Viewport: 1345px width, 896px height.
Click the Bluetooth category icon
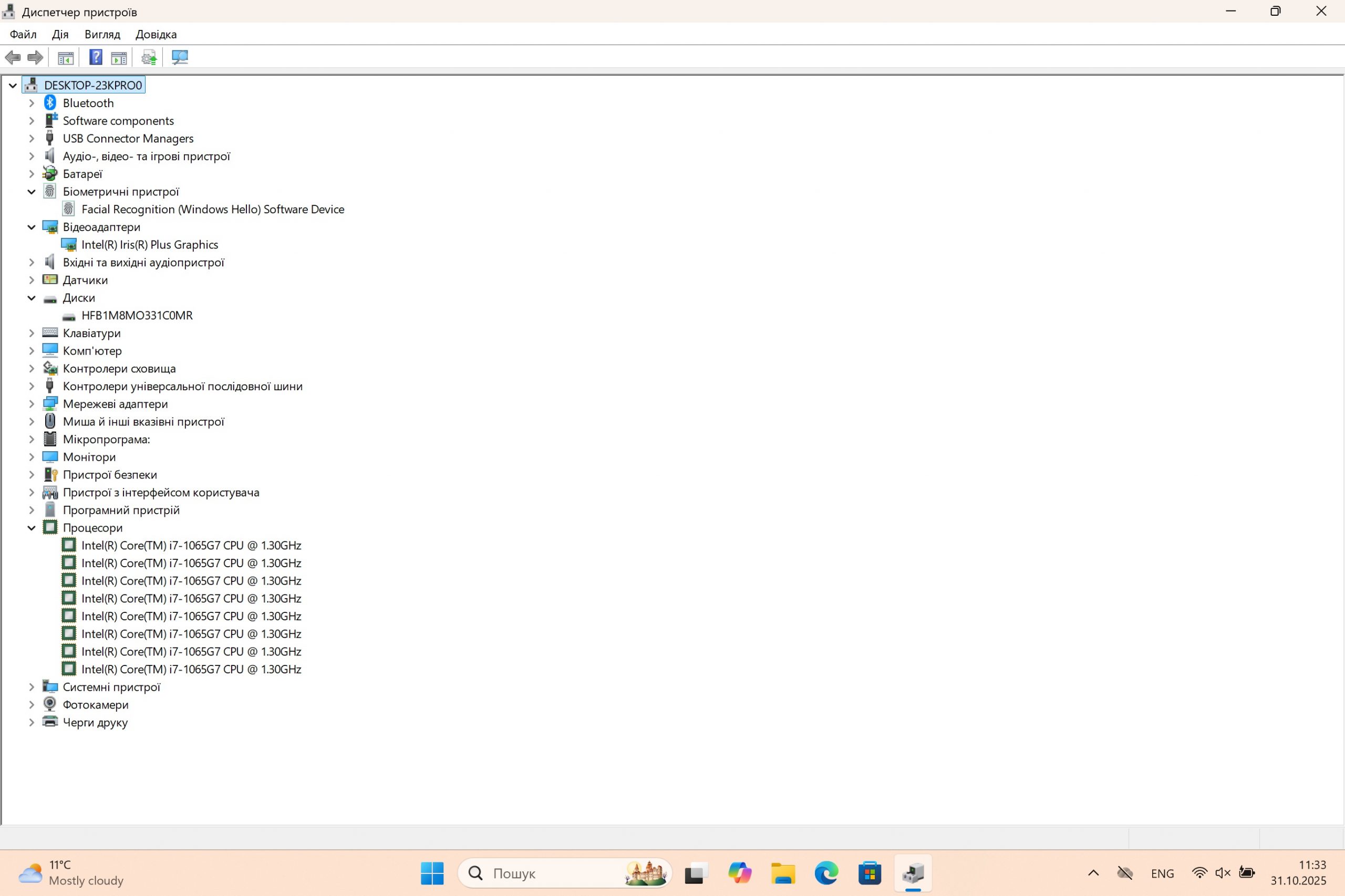[x=50, y=103]
